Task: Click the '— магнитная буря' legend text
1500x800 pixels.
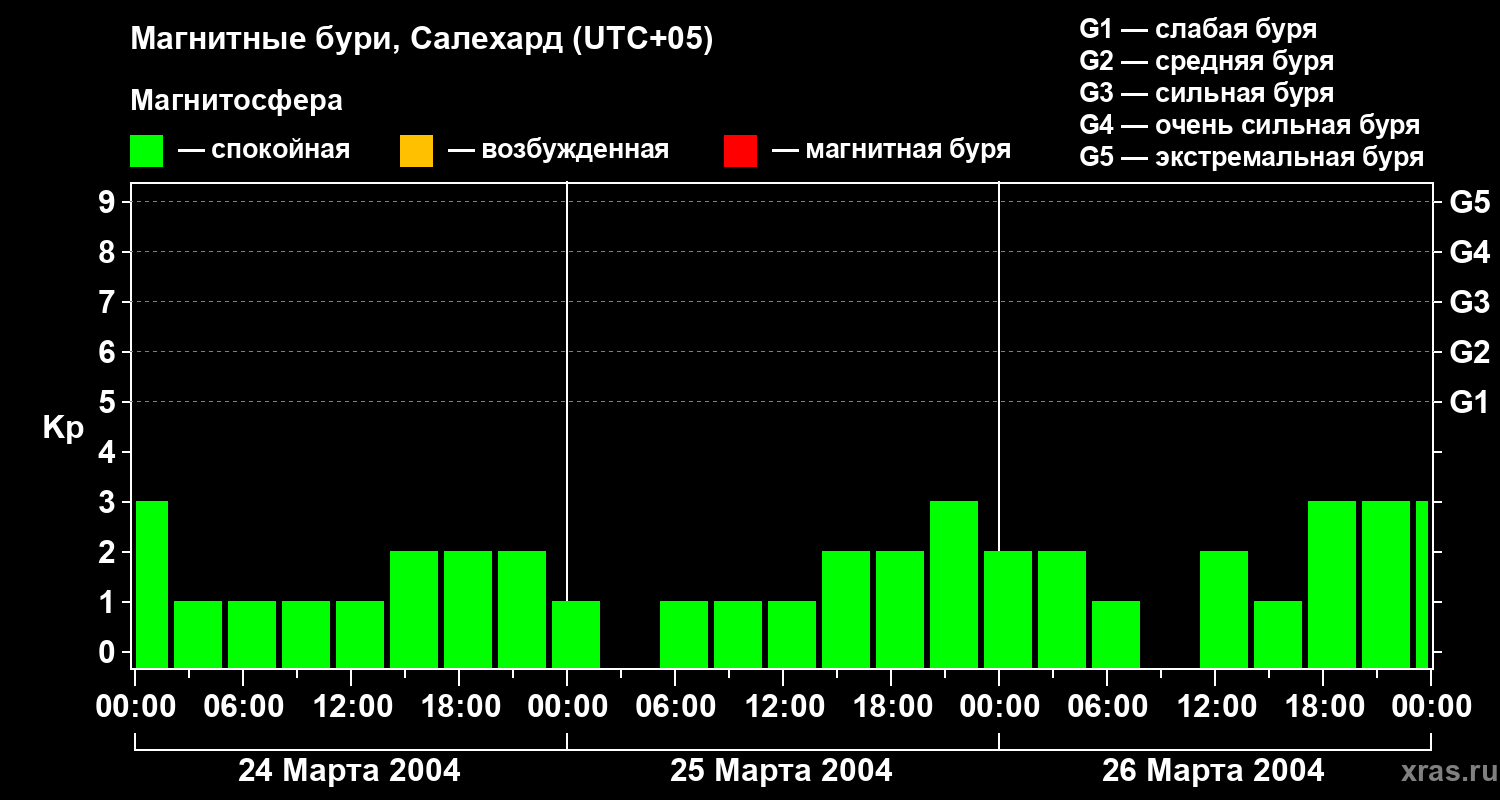Action: pyautogui.click(x=892, y=150)
